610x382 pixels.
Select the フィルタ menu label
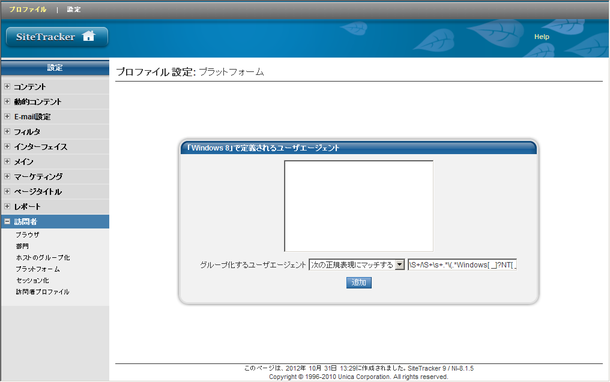[27, 132]
